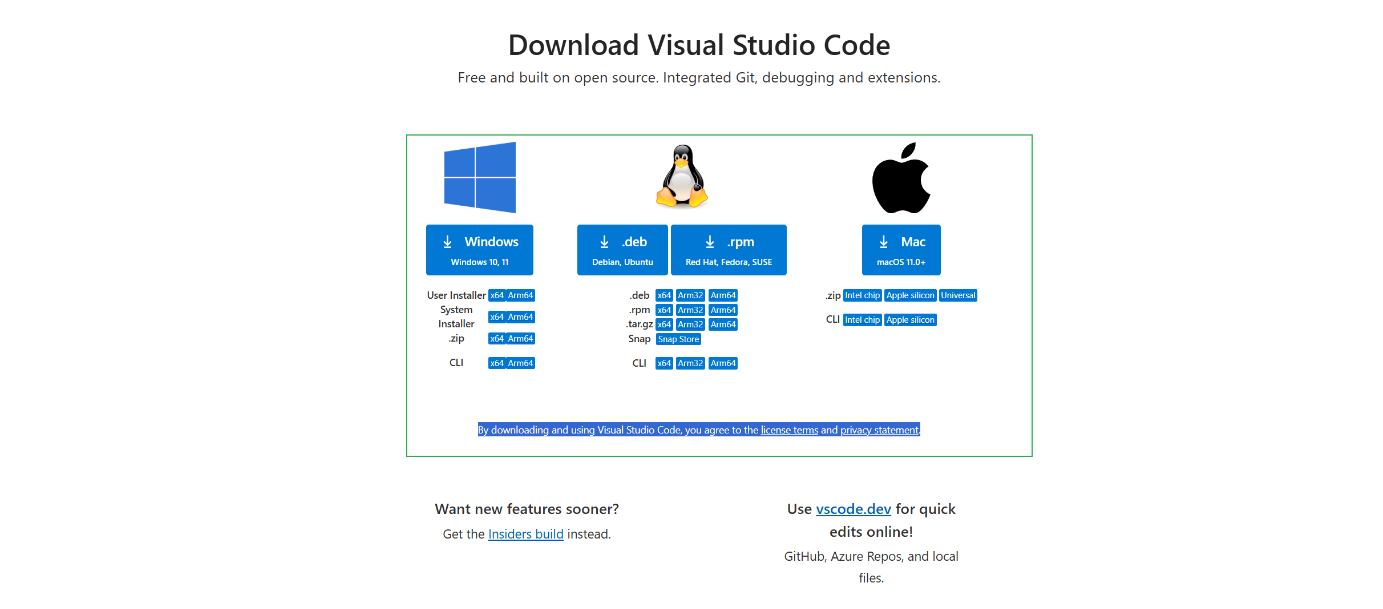Get Mac CLI for Intel chip
Viewport: 1383px width, 609px height.
(x=862, y=320)
